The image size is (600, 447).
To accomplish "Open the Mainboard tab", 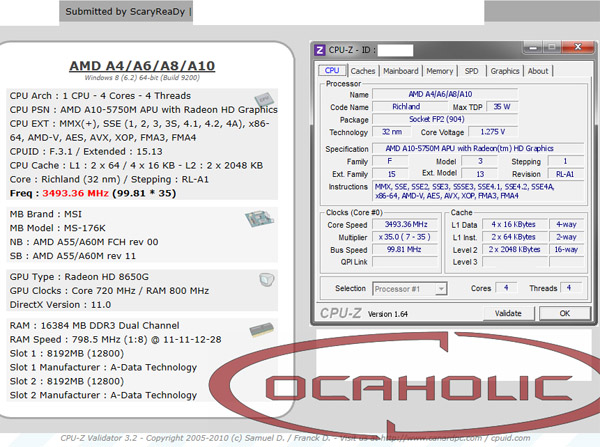I will coord(401,71).
